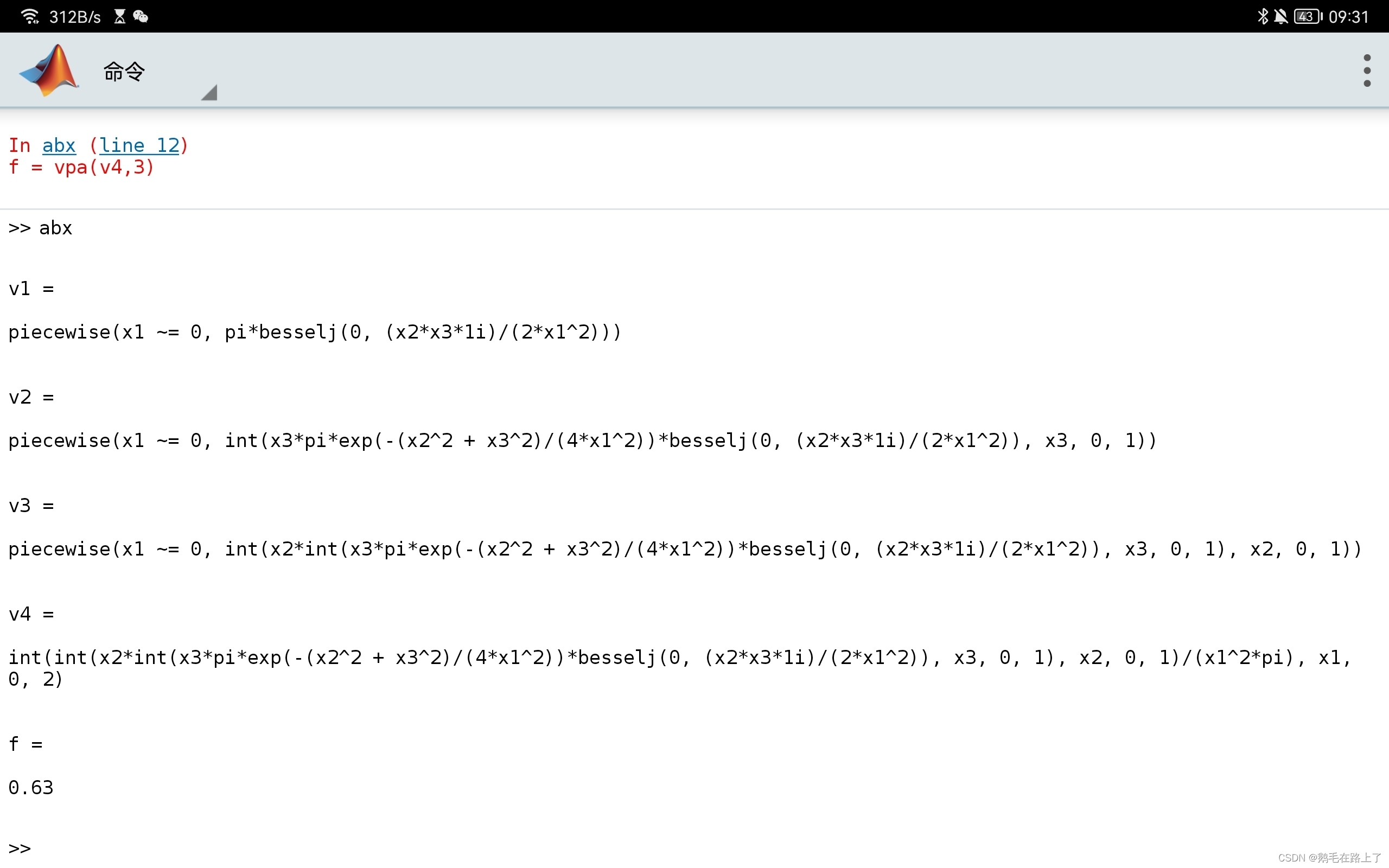Tap the 312B/s network speed indicator
Image resolution: width=1389 pixels, height=868 pixels.
[75, 17]
